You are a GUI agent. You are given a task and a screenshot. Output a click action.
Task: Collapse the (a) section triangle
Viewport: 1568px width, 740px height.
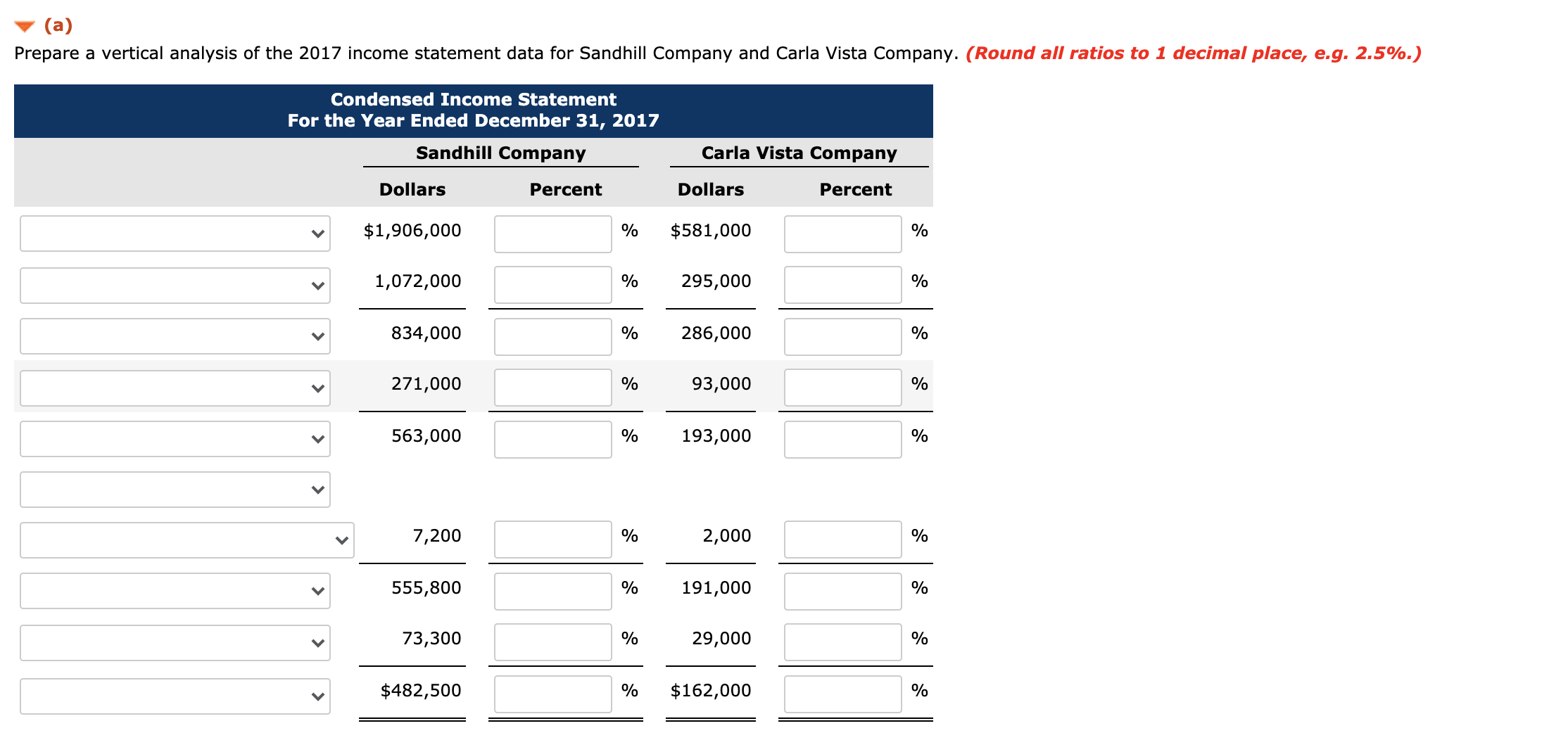click(x=23, y=25)
